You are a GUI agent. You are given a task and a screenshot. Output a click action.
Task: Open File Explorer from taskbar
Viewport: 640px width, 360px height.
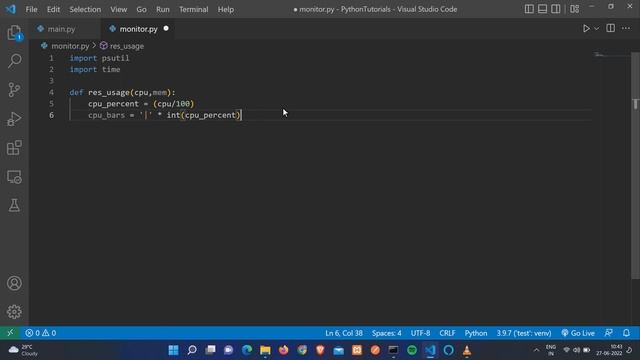point(265,350)
